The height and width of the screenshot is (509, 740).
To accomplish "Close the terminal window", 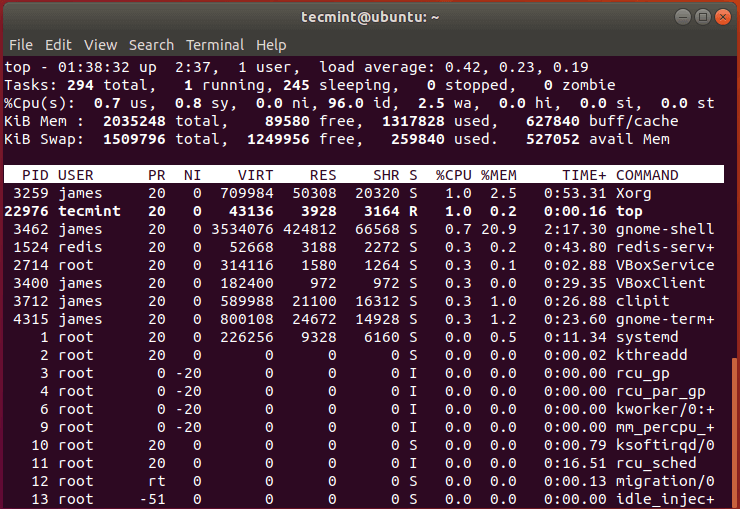I will (724, 17).
